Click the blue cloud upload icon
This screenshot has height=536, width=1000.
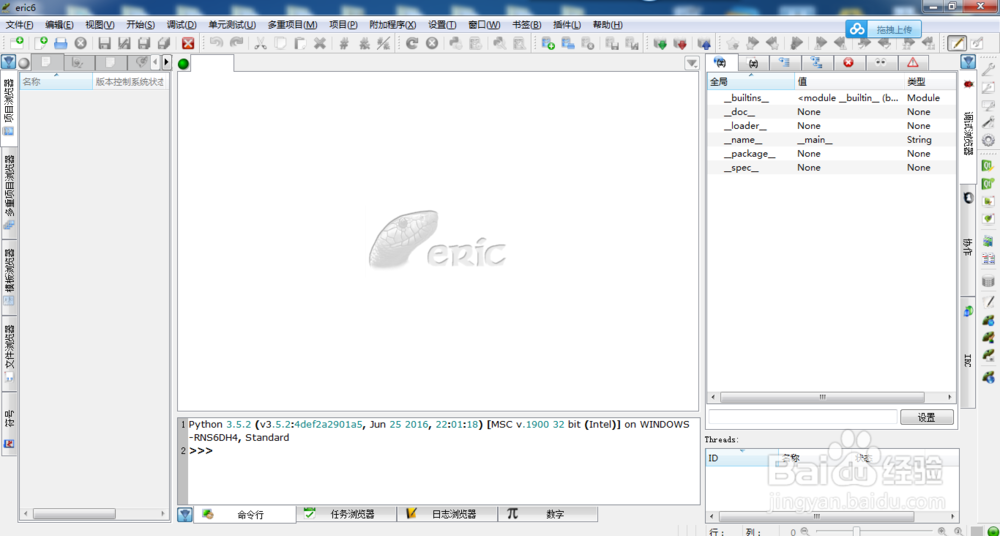(858, 29)
